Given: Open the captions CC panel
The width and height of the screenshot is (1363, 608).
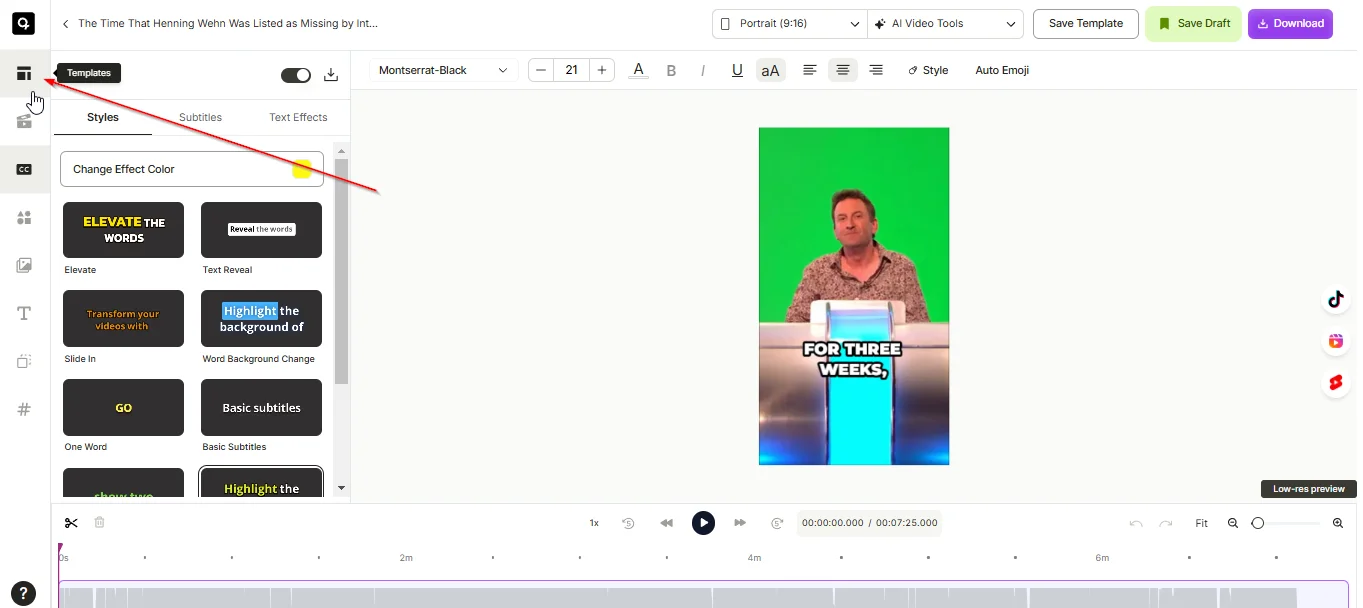Looking at the screenshot, I should 24,169.
